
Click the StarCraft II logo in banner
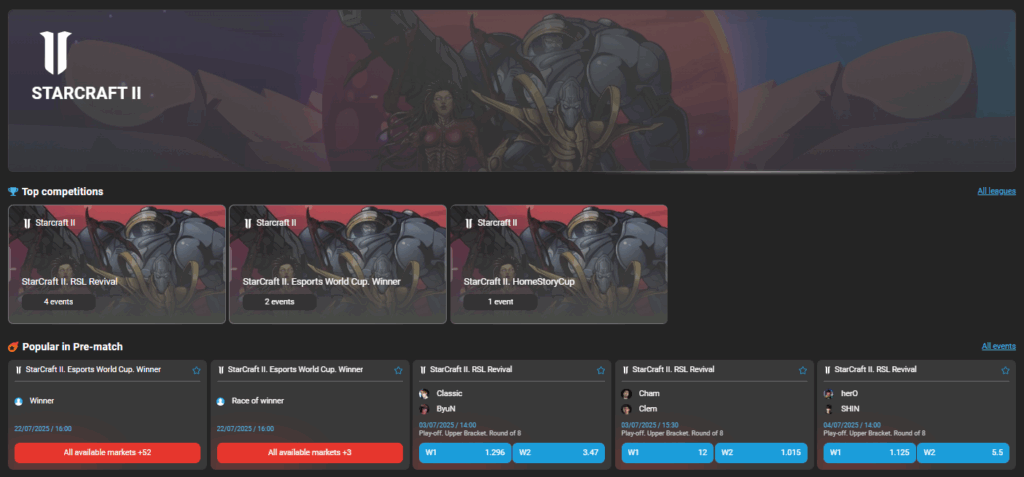(55, 52)
